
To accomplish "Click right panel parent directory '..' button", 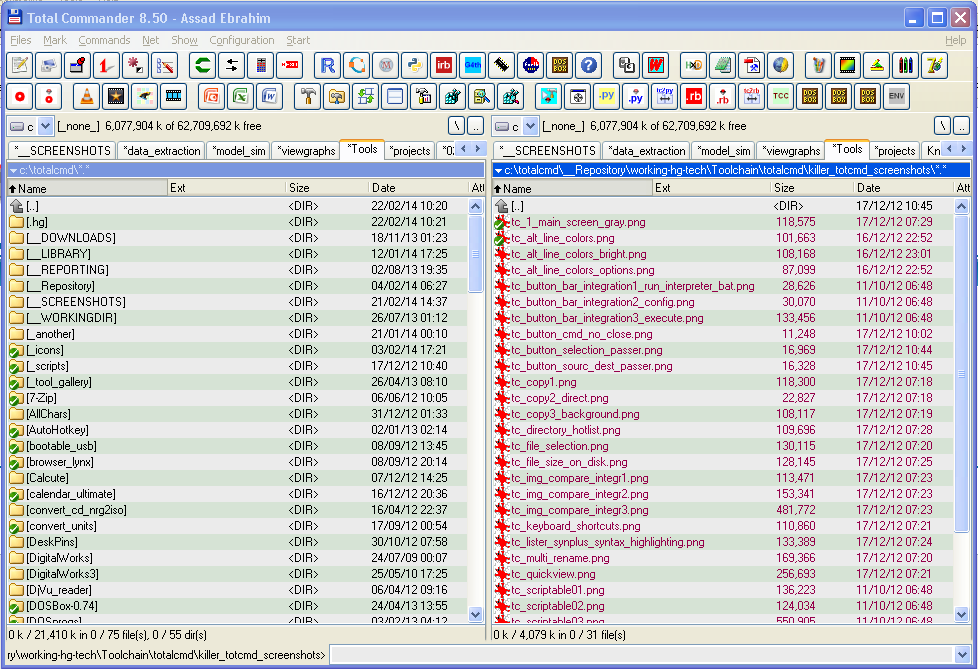I will [962, 126].
